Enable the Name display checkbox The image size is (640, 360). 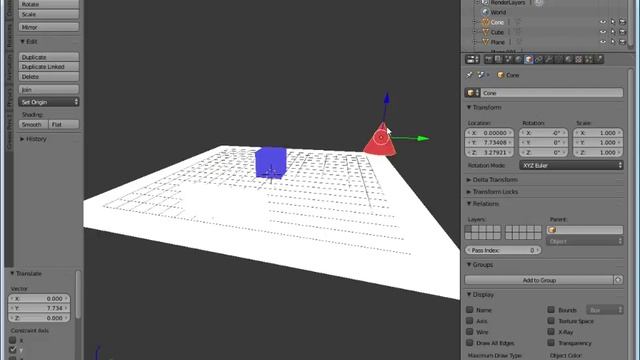point(469,310)
